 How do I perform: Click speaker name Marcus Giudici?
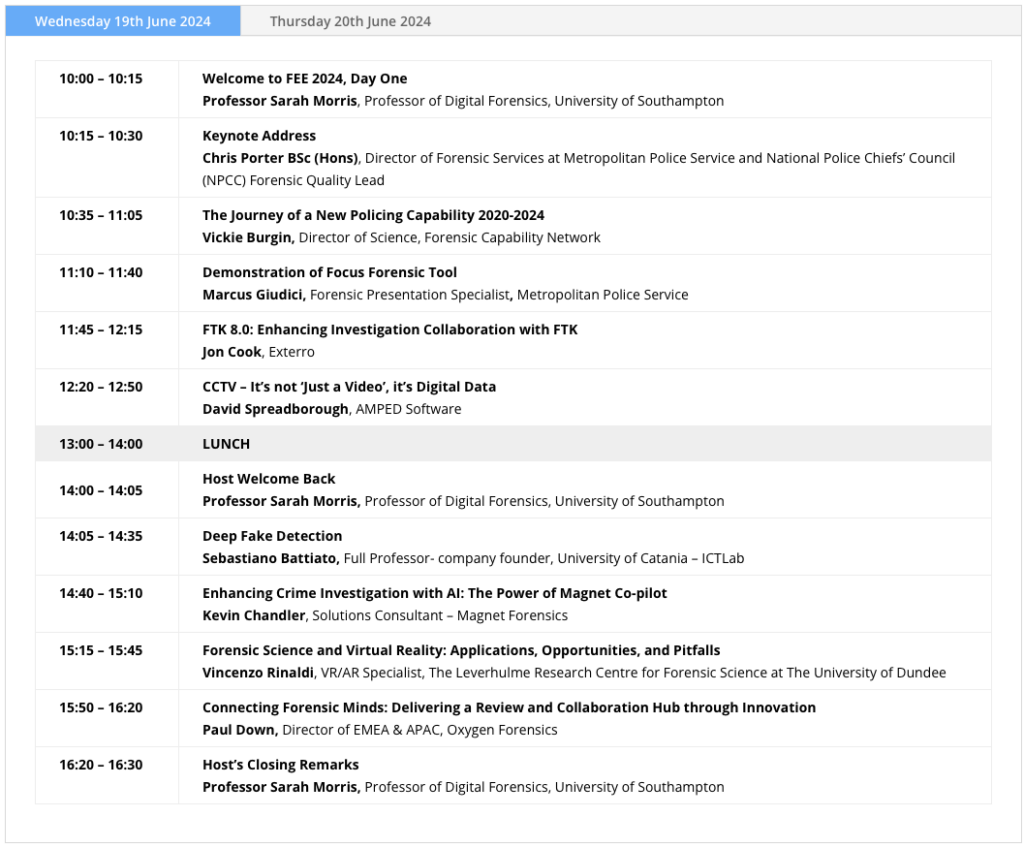click(x=253, y=295)
